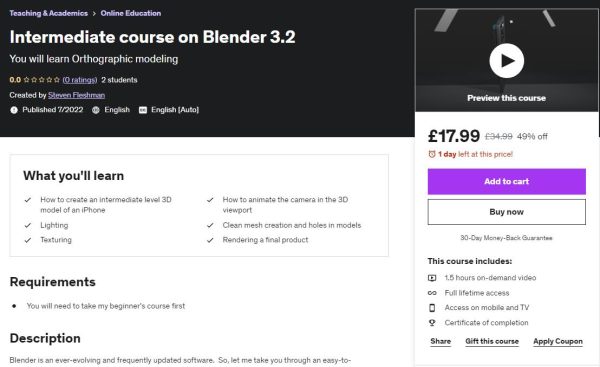Click the globe language icon

[96, 110]
